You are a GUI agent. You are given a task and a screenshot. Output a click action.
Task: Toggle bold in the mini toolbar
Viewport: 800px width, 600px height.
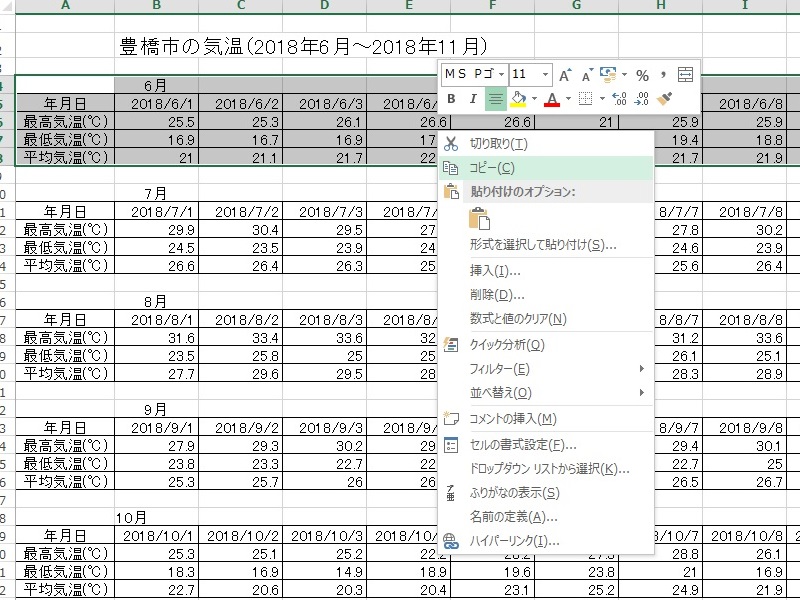(x=451, y=99)
